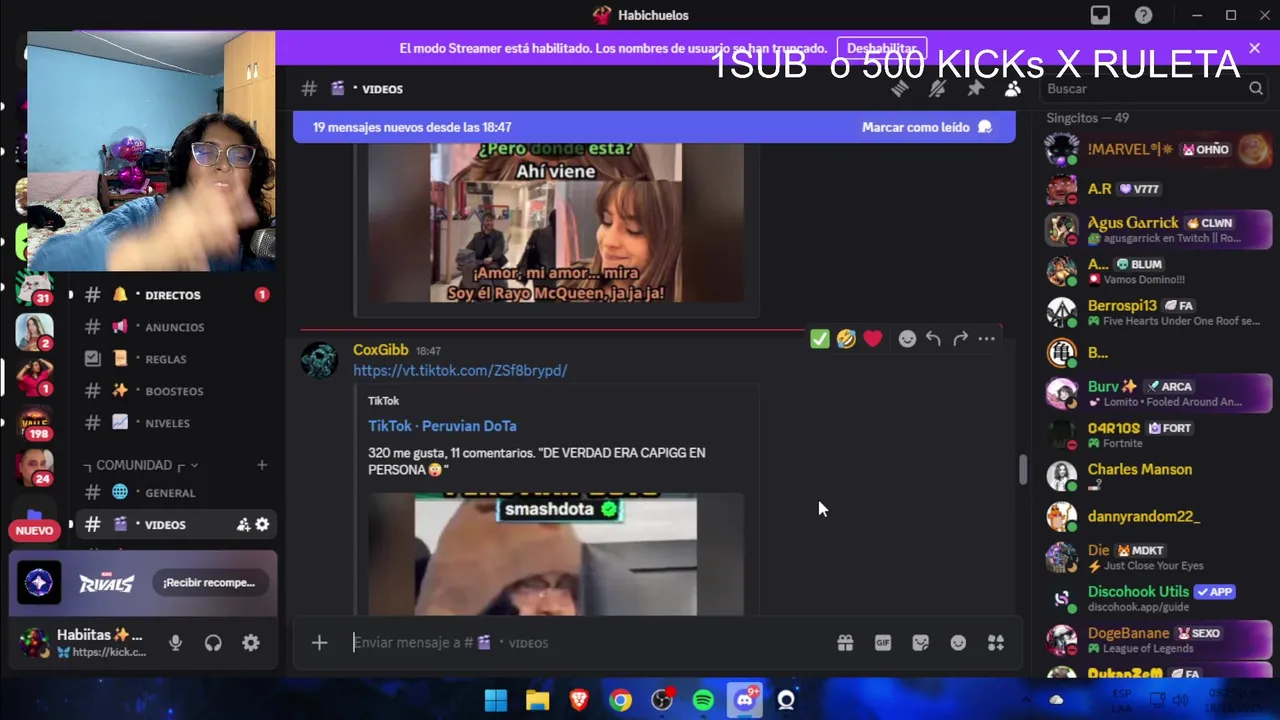Screen dimensions: 1280x720
Task: Open dannyrandom22_ member profile
Action: tap(1157, 516)
